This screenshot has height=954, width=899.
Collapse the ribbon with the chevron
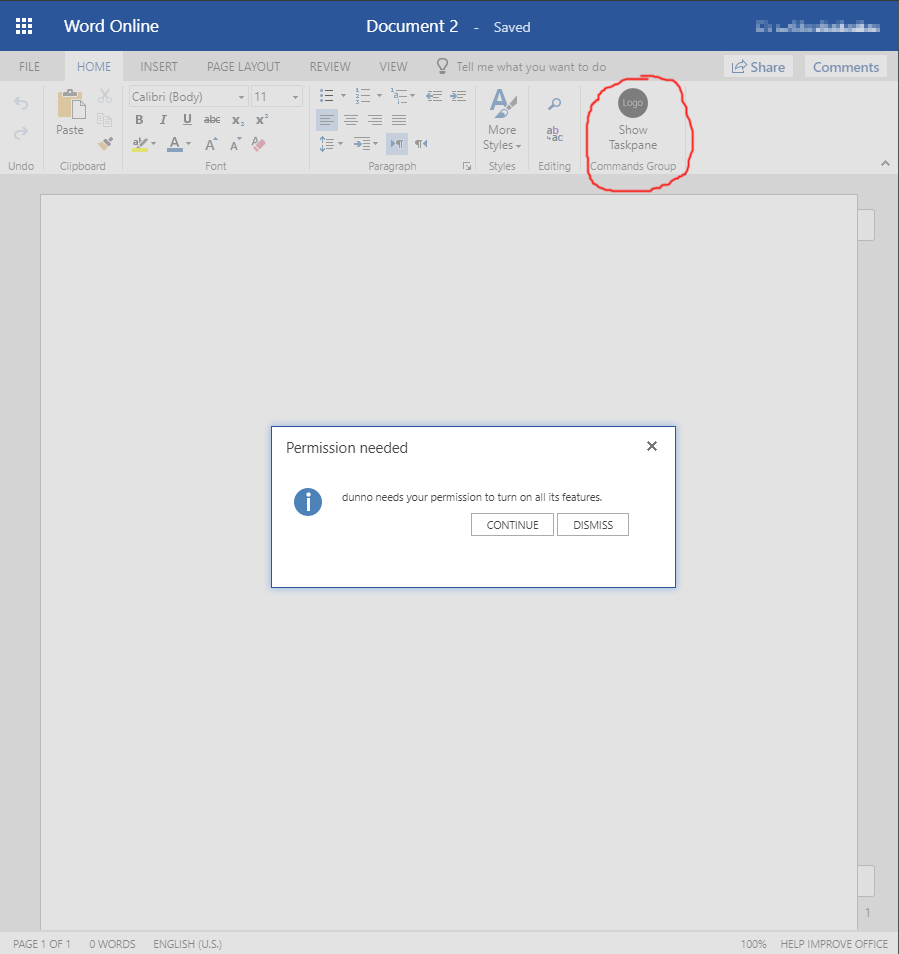coord(885,163)
